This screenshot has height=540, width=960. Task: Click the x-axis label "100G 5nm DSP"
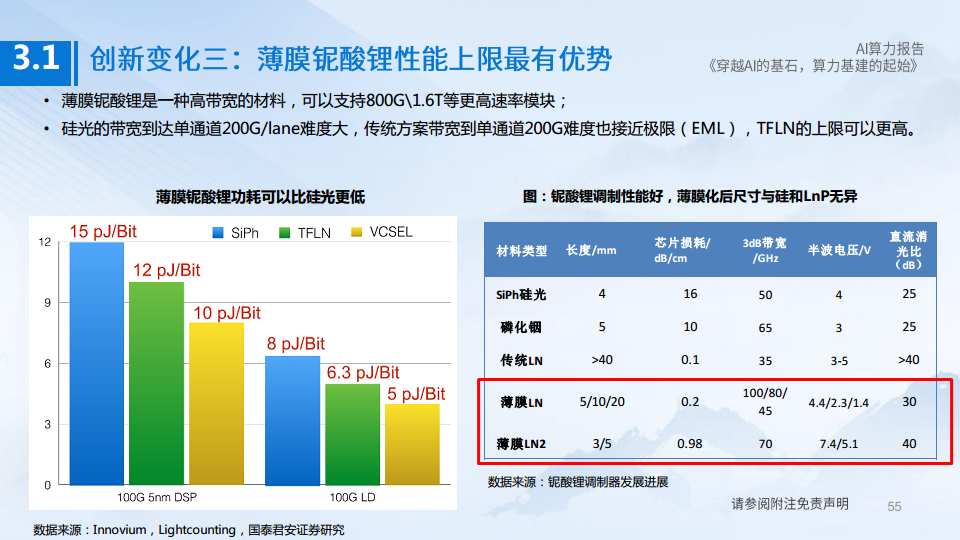click(157, 497)
